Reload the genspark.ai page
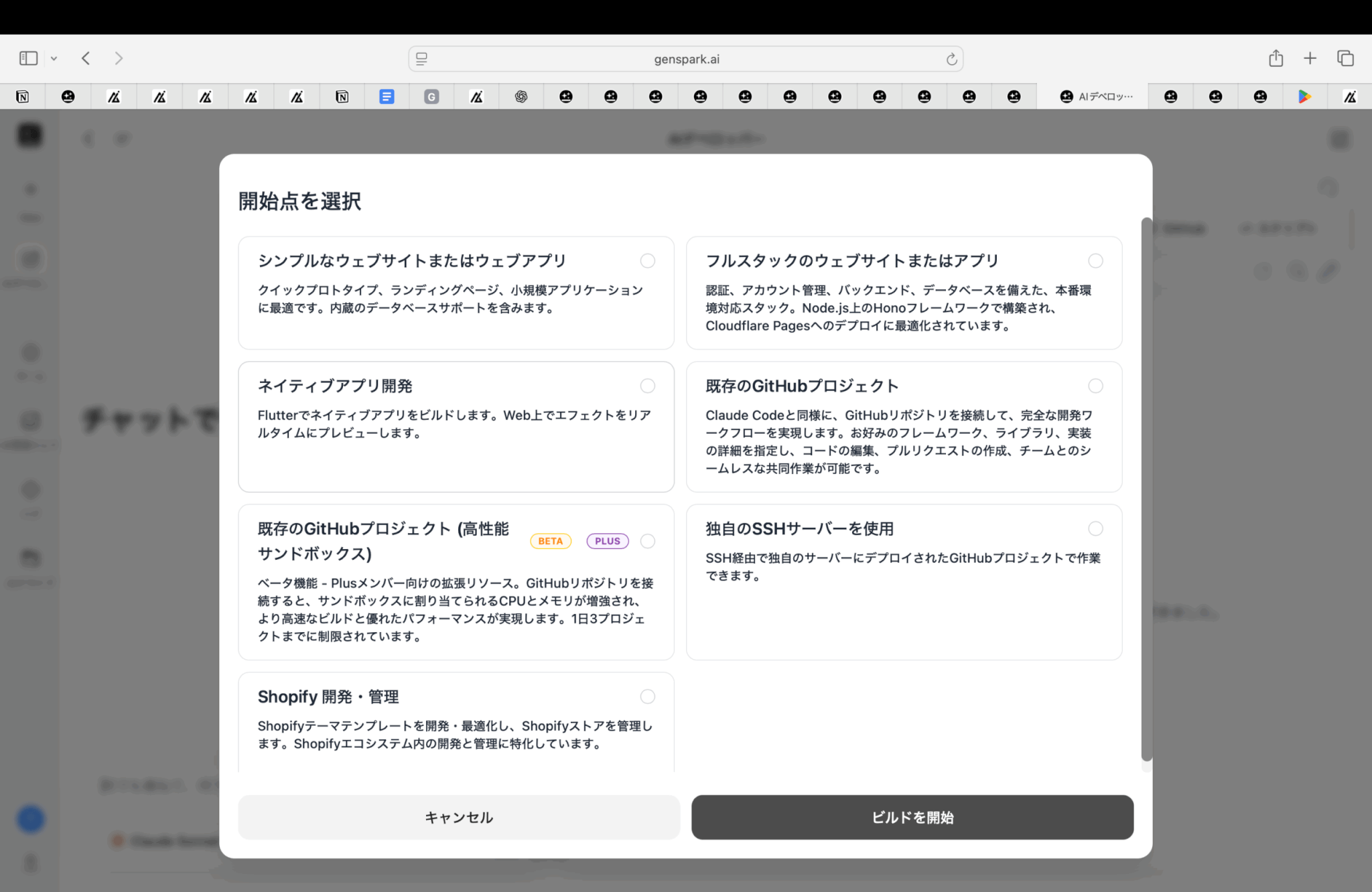 pyautogui.click(x=951, y=59)
